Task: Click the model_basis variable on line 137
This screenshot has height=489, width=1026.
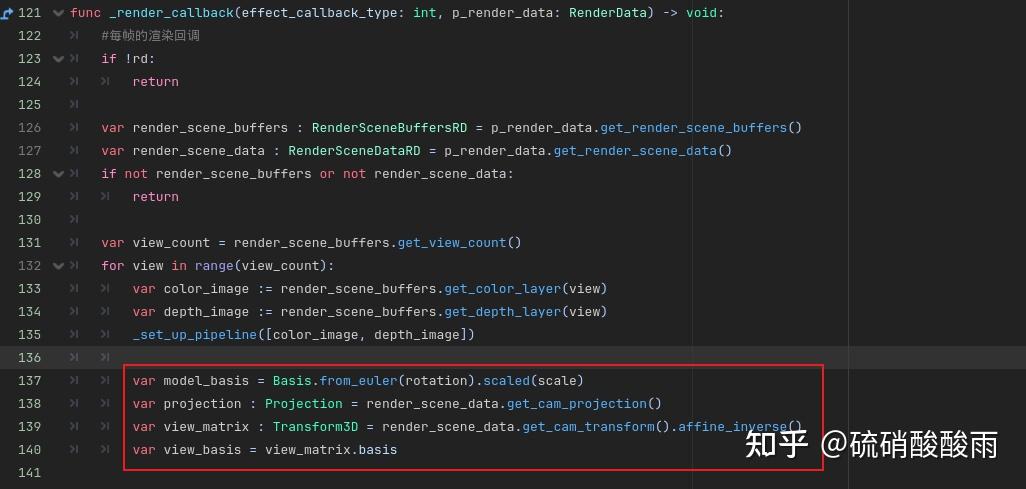Action: click(x=206, y=380)
